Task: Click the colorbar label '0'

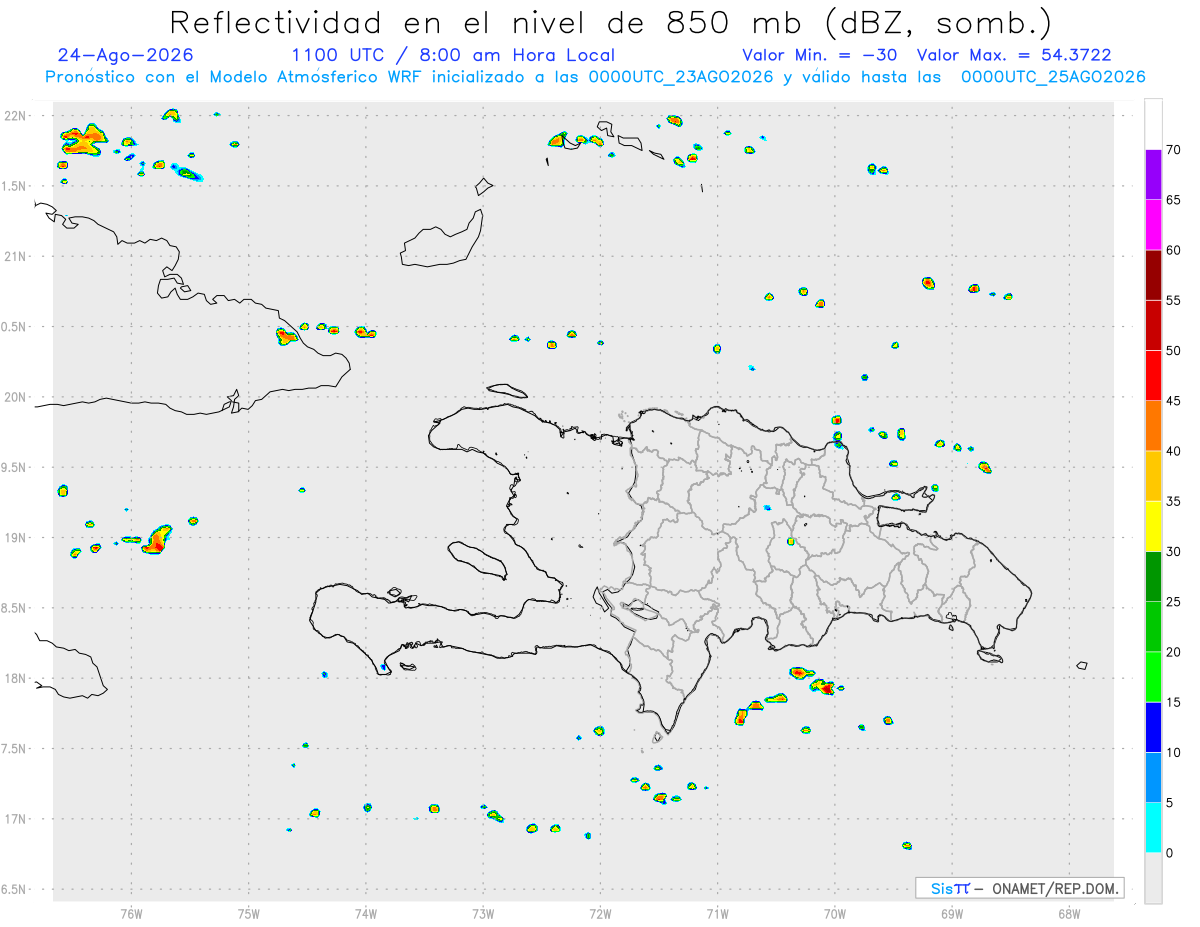Action: [1170, 852]
